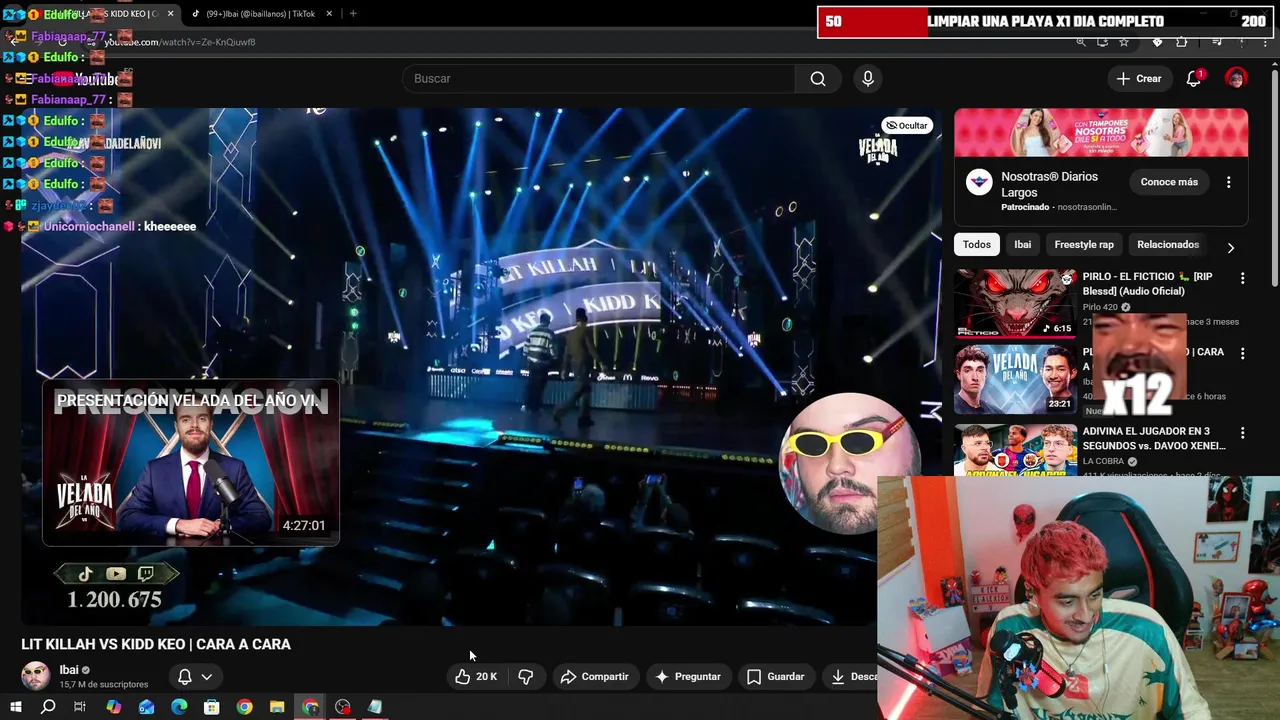Image resolution: width=1280 pixels, height=720 pixels.
Task: Select the Freestyle rap filter chip
Action: (1084, 245)
